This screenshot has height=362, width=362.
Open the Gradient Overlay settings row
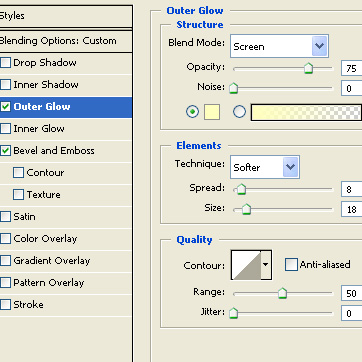pos(66,261)
